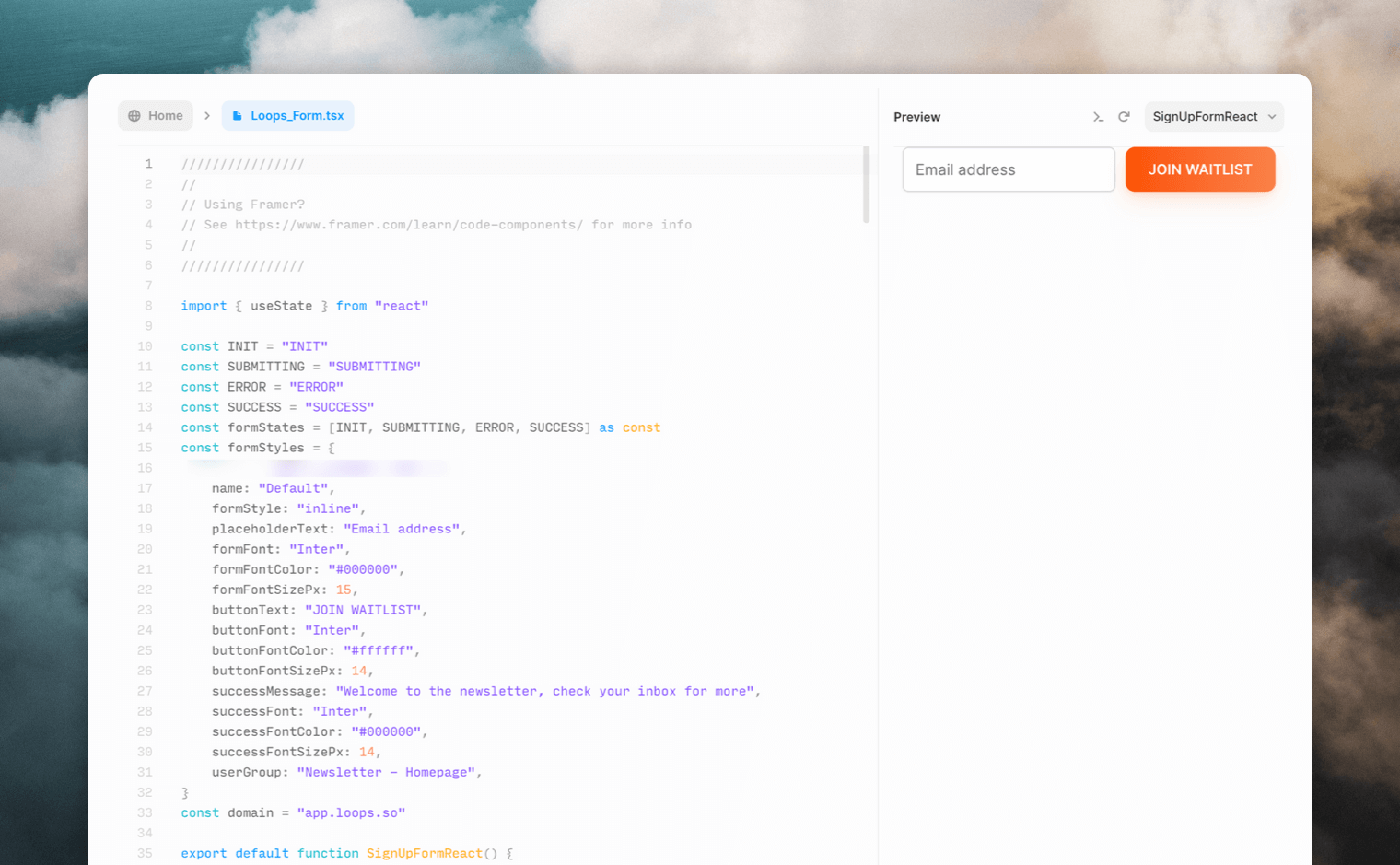Click the SignUpFormReact function name on line 35
The height and width of the screenshot is (865, 1400).
[x=425, y=853]
